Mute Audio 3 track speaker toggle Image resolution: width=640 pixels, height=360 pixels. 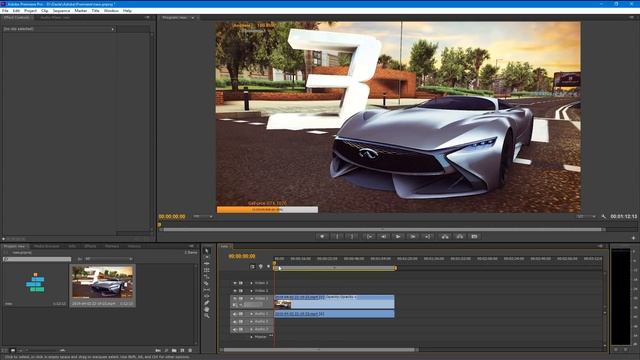click(235, 329)
